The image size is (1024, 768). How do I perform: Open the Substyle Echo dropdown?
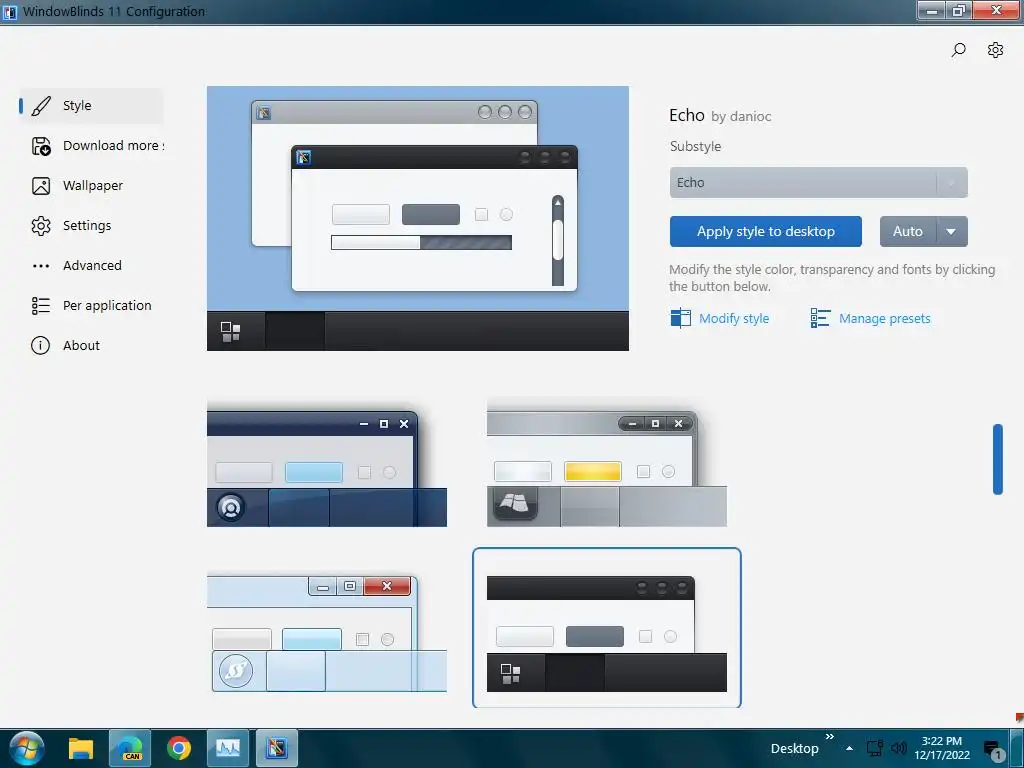(818, 183)
